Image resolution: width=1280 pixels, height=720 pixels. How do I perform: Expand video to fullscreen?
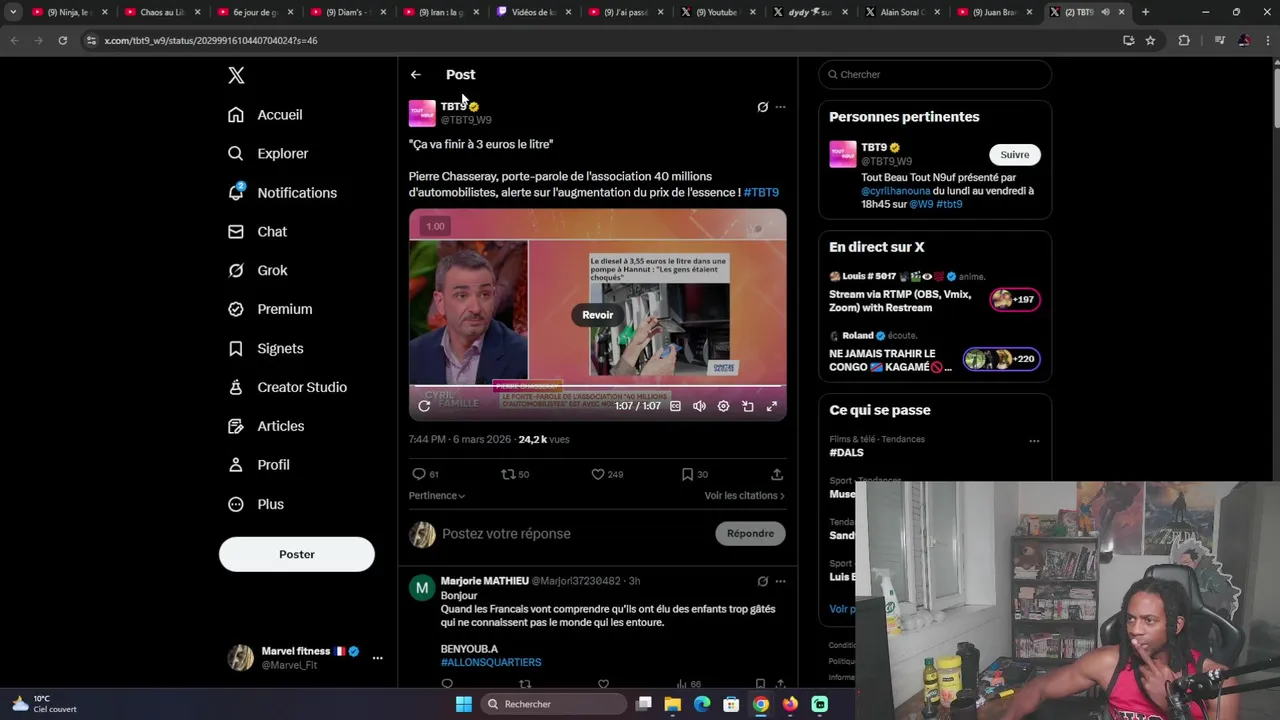(x=771, y=406)
